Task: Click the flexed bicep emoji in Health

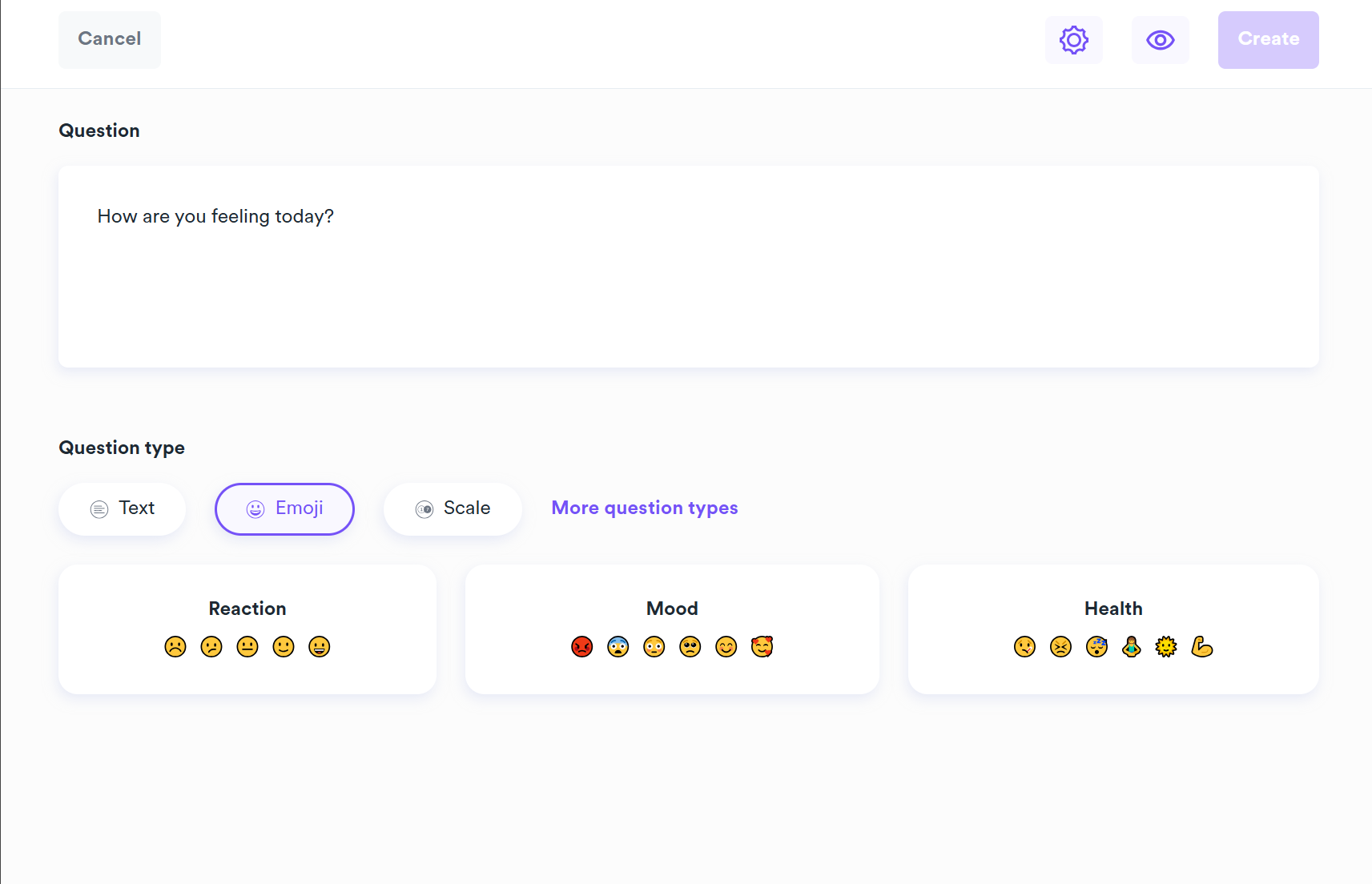Action: (1201, 646)
